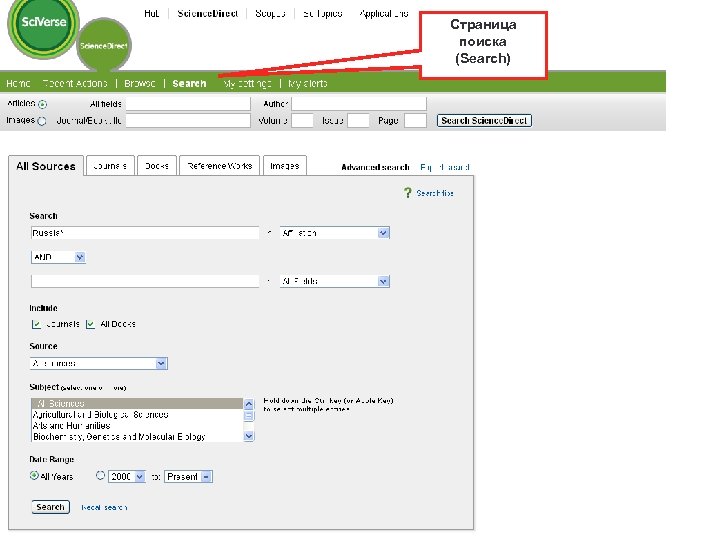Click the empty second search term field
Viewport: 720px width, 540px height.
[x=145, y=281]
